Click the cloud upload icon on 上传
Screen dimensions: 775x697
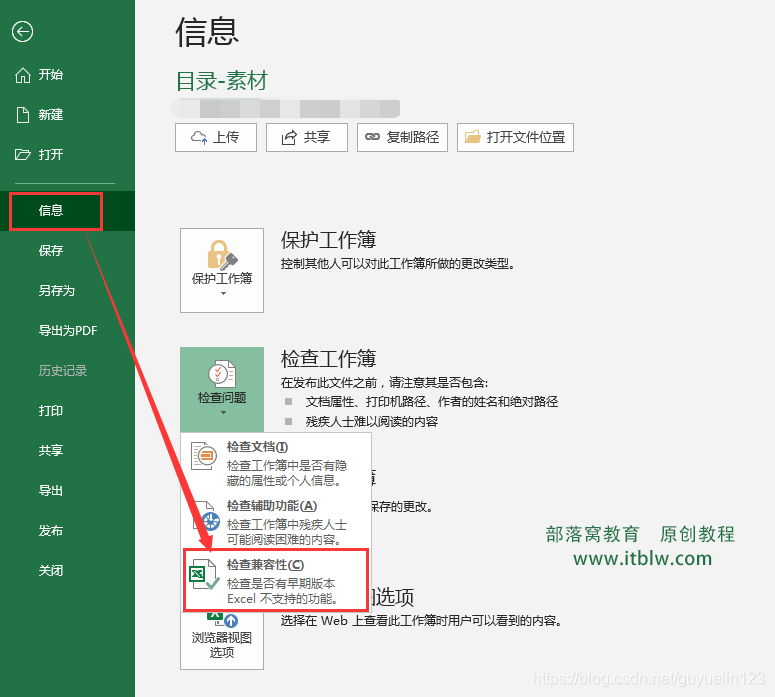pyautogui.click(x=199, y=137)
